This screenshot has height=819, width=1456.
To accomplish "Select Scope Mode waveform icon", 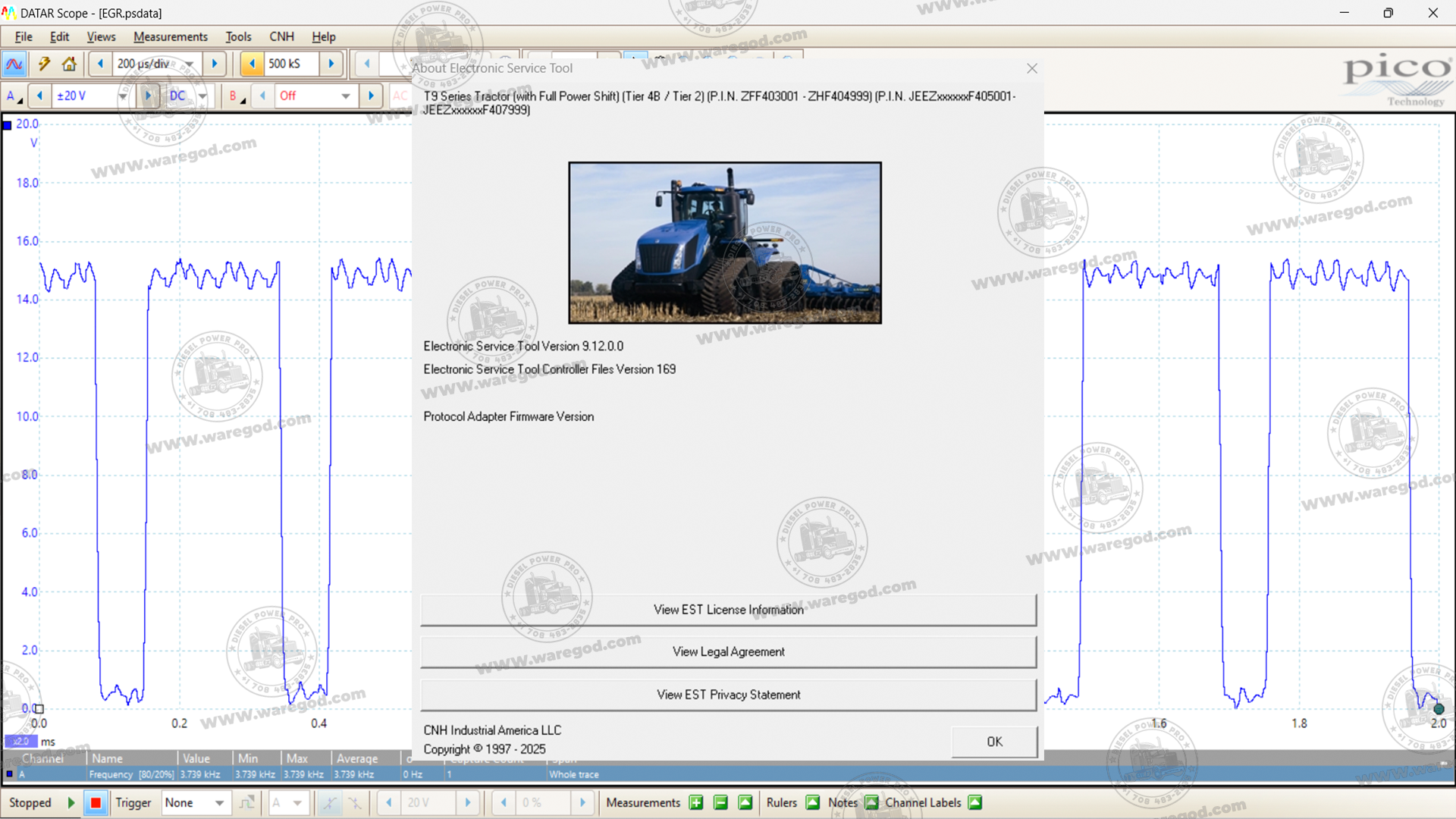I will pyautogui.click(x=14, y=64).
